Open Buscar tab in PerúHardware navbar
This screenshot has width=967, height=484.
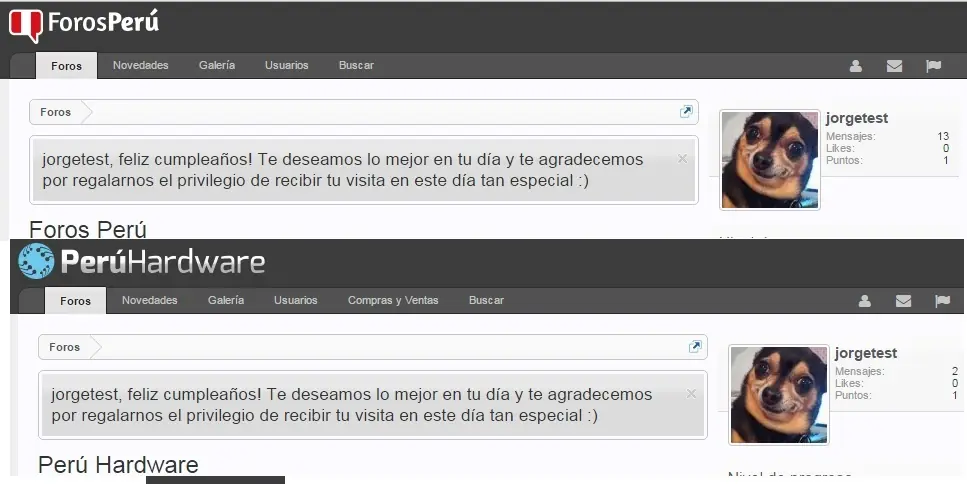click(487, 300)
